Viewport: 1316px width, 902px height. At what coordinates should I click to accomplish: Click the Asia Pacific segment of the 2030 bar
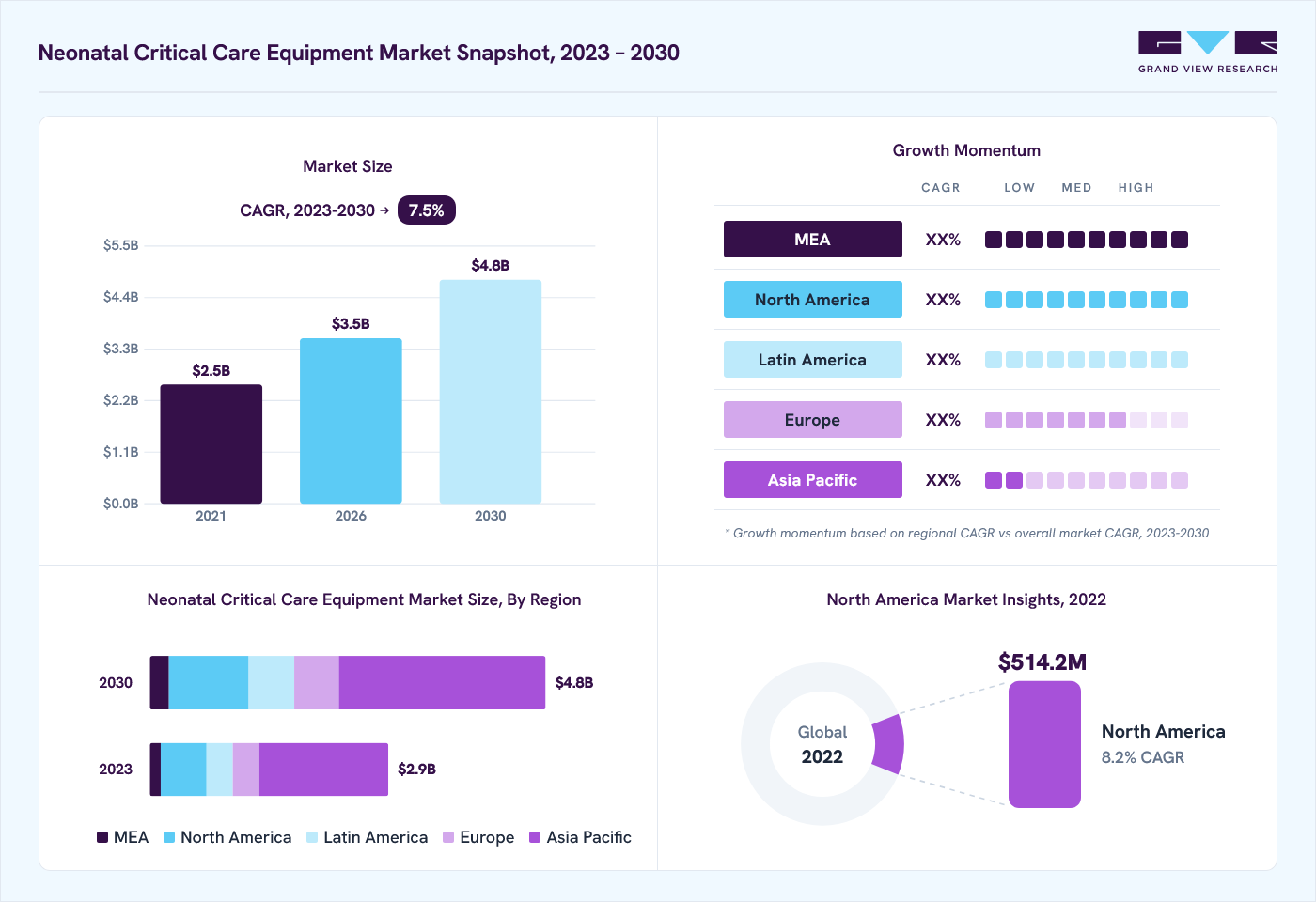click(442, 682)
